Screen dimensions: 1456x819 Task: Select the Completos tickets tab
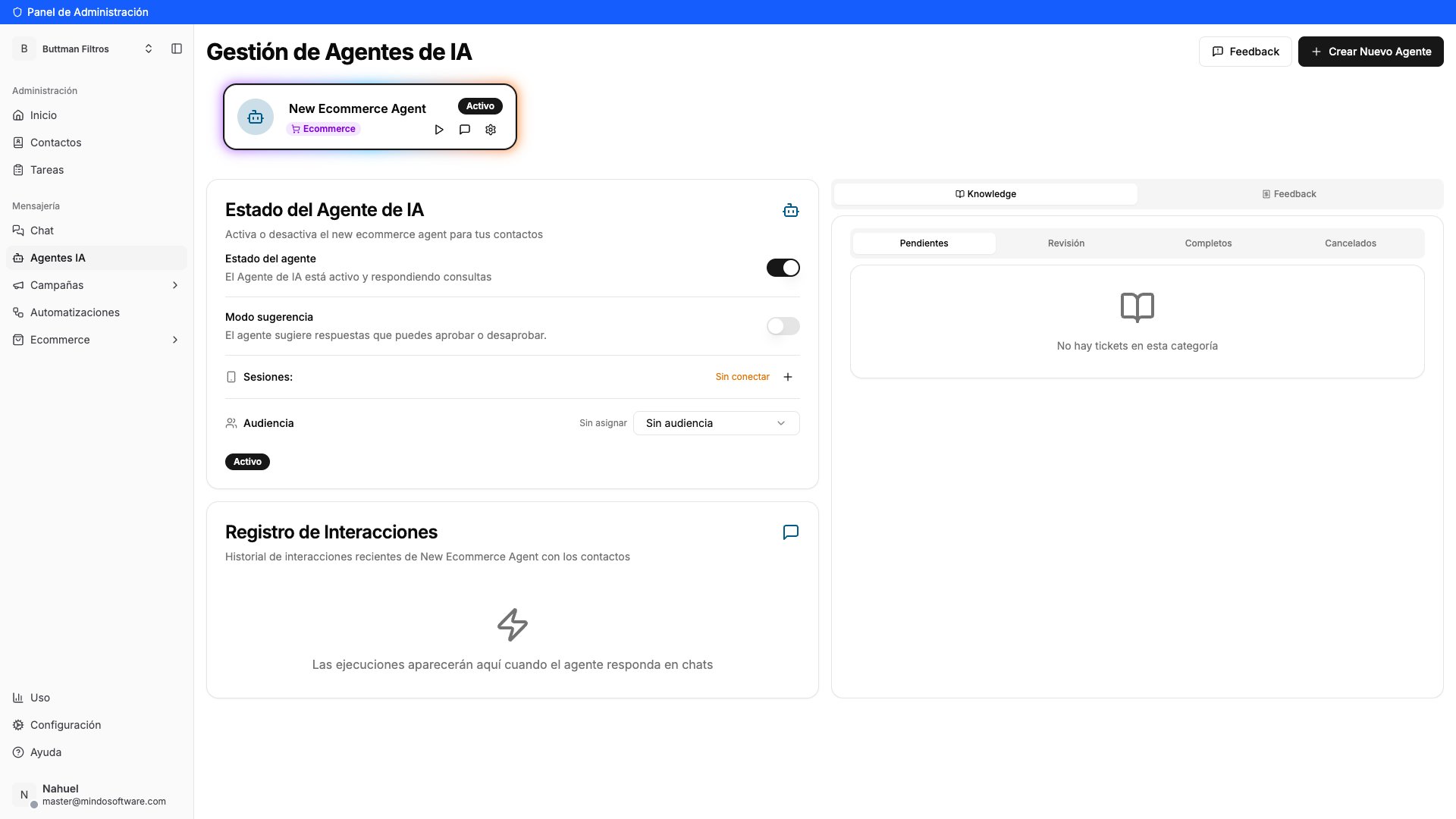[x=1209, y=243]
